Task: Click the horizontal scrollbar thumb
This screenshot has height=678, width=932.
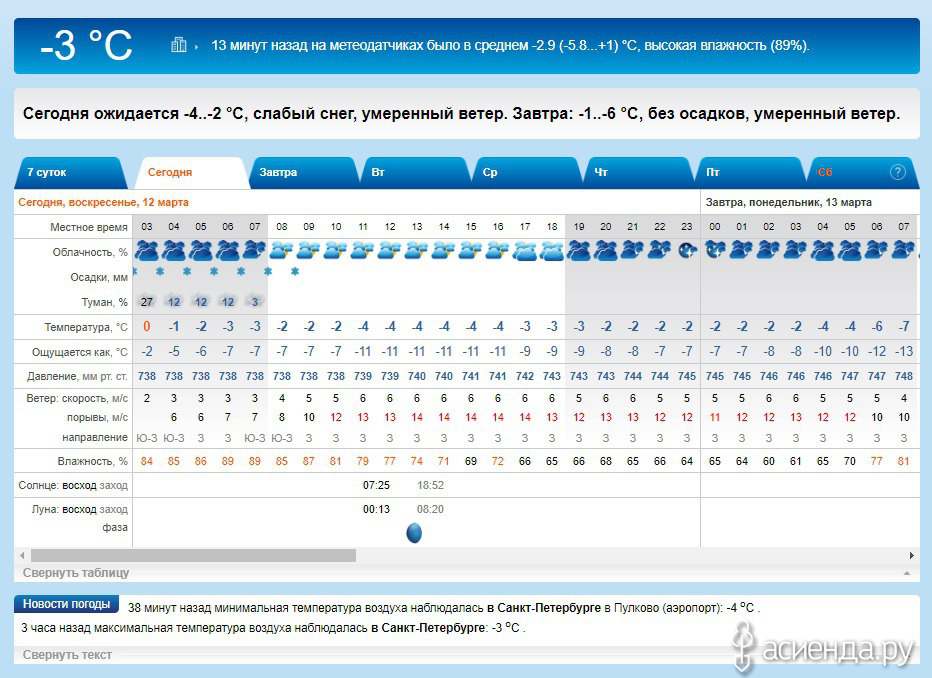Action: pyautogui.click(x=193, y=556)
